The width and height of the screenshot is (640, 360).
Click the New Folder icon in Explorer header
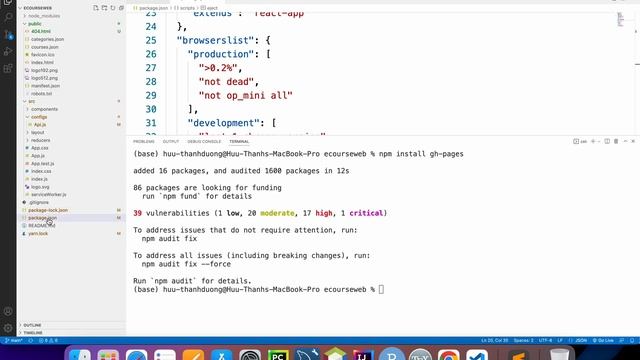(x=104, y=8)
